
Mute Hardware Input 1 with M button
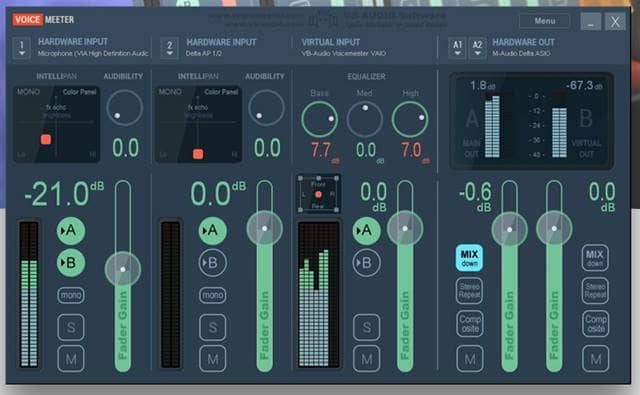[71, 359]
